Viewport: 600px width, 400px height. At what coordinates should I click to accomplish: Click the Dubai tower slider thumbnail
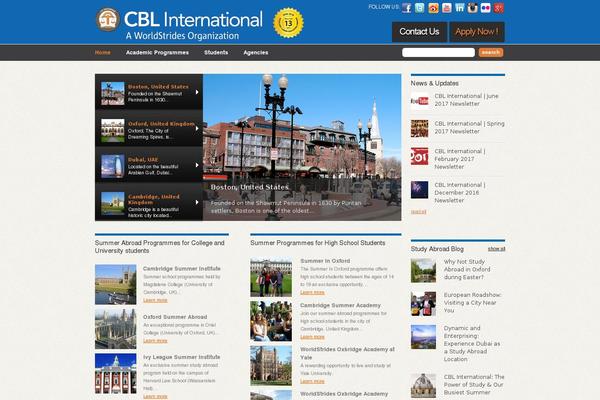click(x=112, y=166)
